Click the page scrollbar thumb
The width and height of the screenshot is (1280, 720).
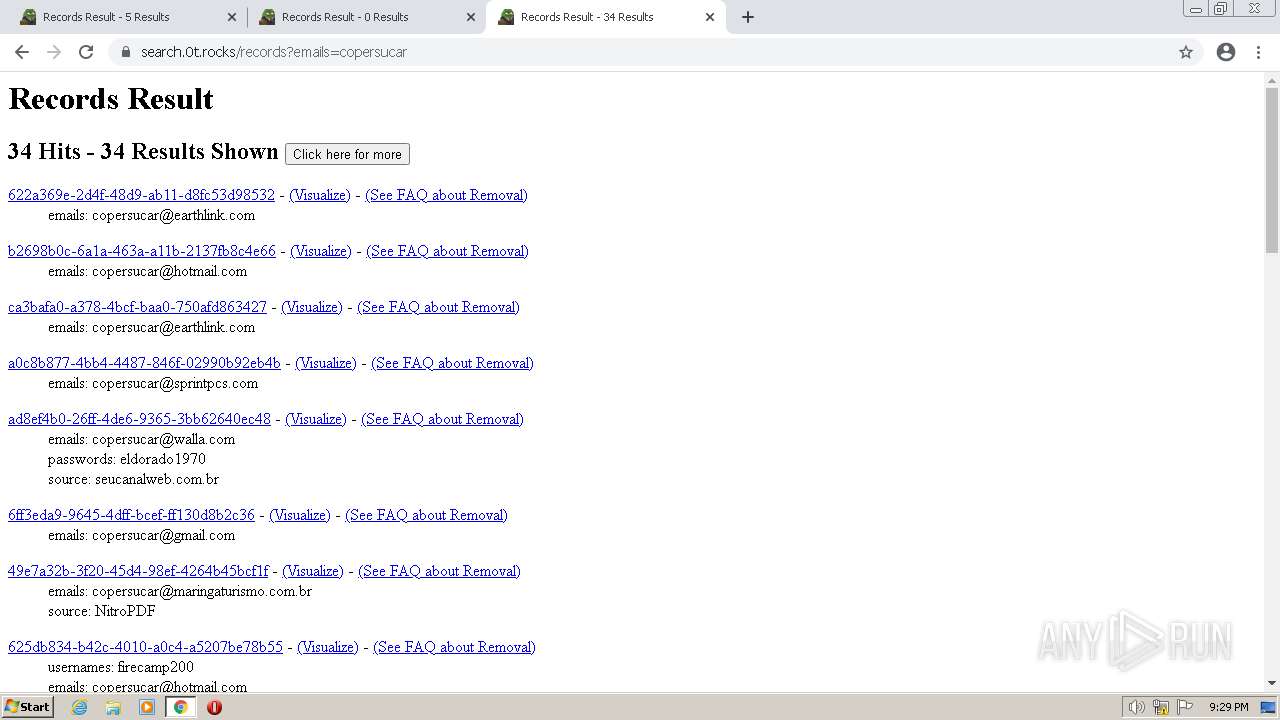[x=1272, y=170]
